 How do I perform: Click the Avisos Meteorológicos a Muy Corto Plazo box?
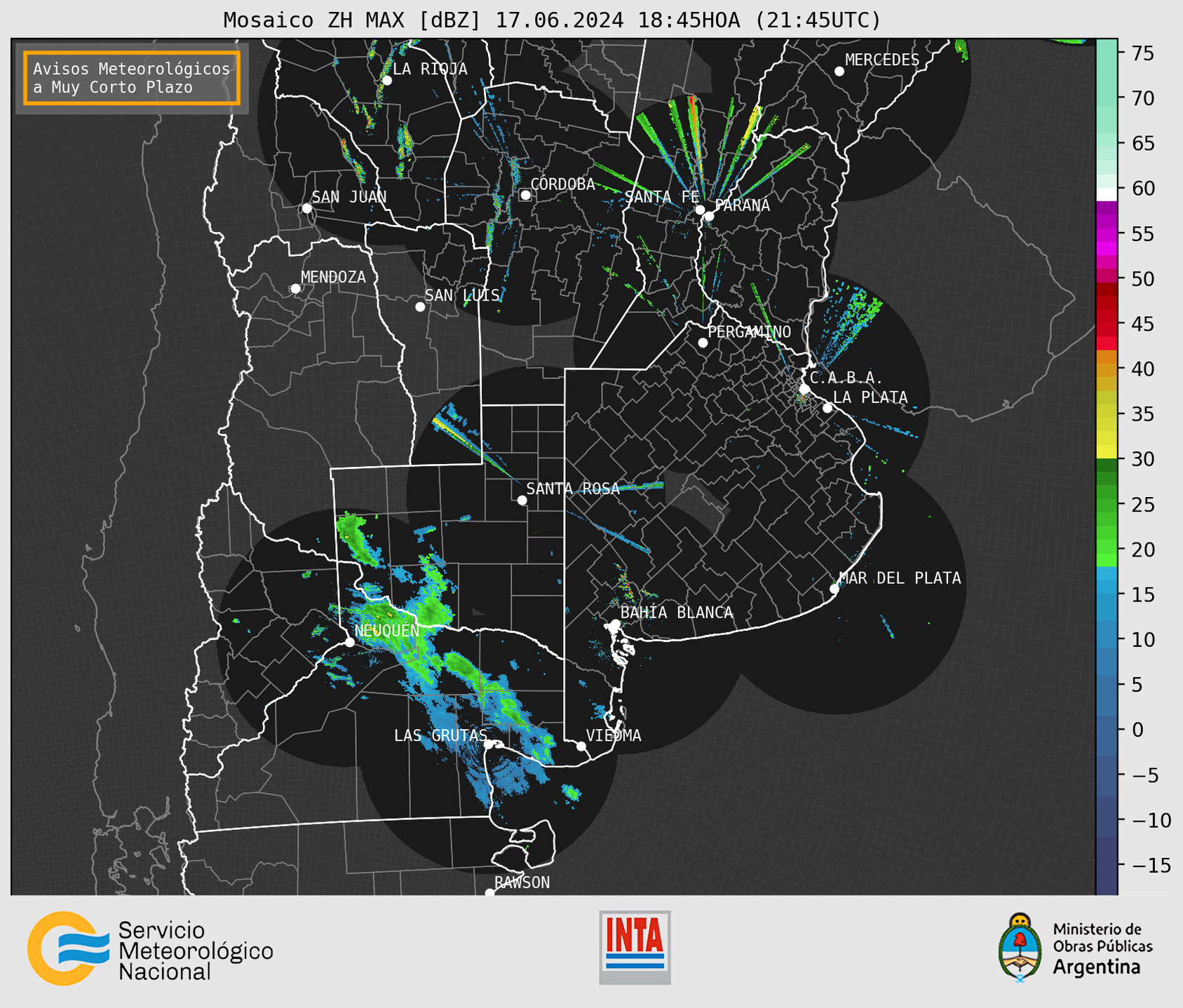pos(132,78)
